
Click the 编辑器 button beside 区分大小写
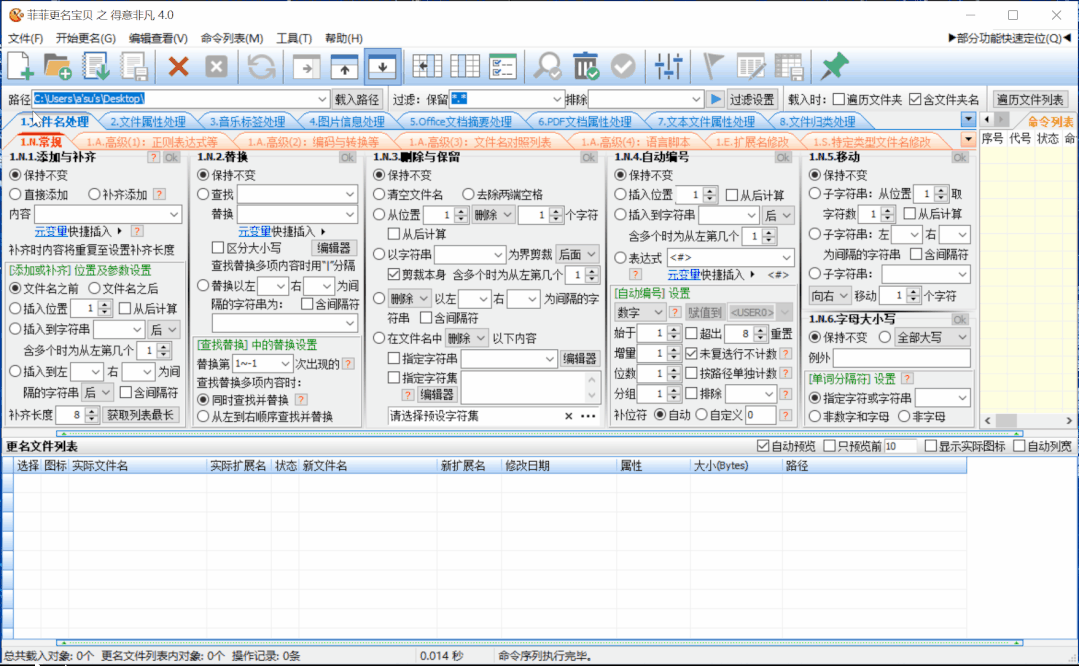point(334,248)
